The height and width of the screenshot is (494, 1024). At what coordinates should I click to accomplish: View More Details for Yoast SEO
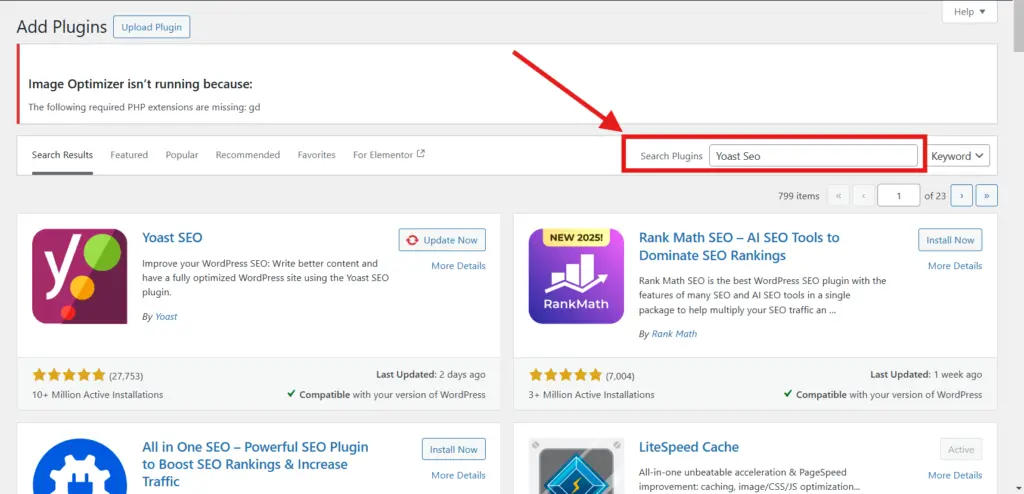pyautogui.click(x=458, y=266)
